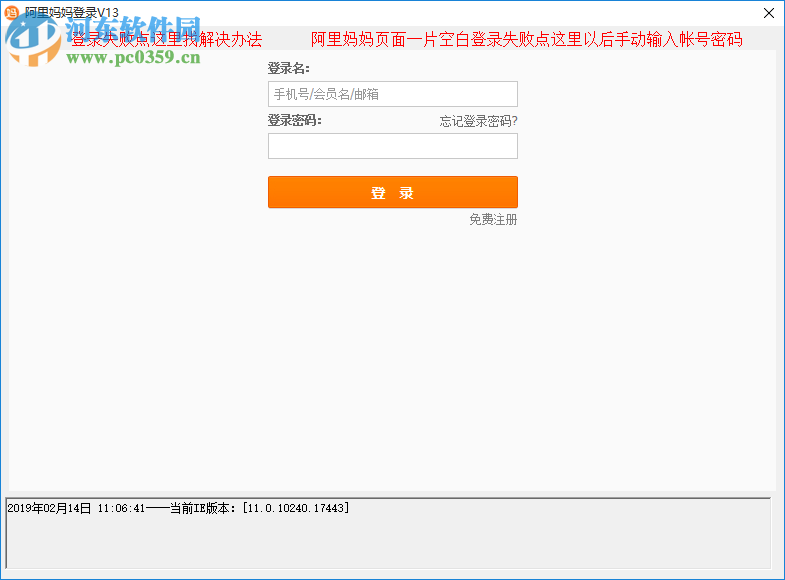Focus the 登录密码 password field
785x580 pixels.
tap(392, 146)
